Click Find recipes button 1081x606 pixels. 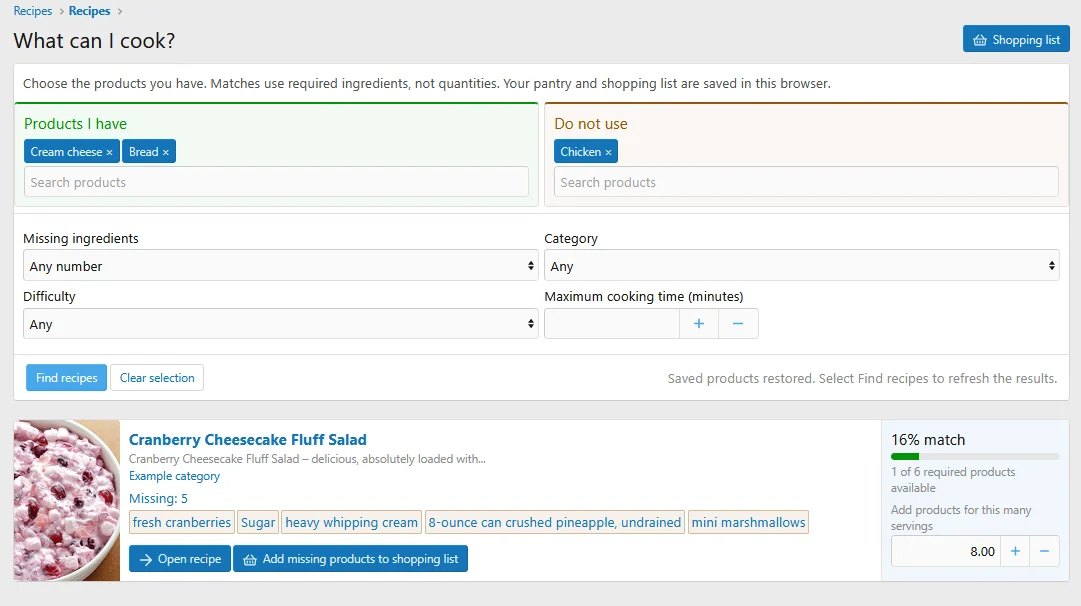[x=66, y=378]
